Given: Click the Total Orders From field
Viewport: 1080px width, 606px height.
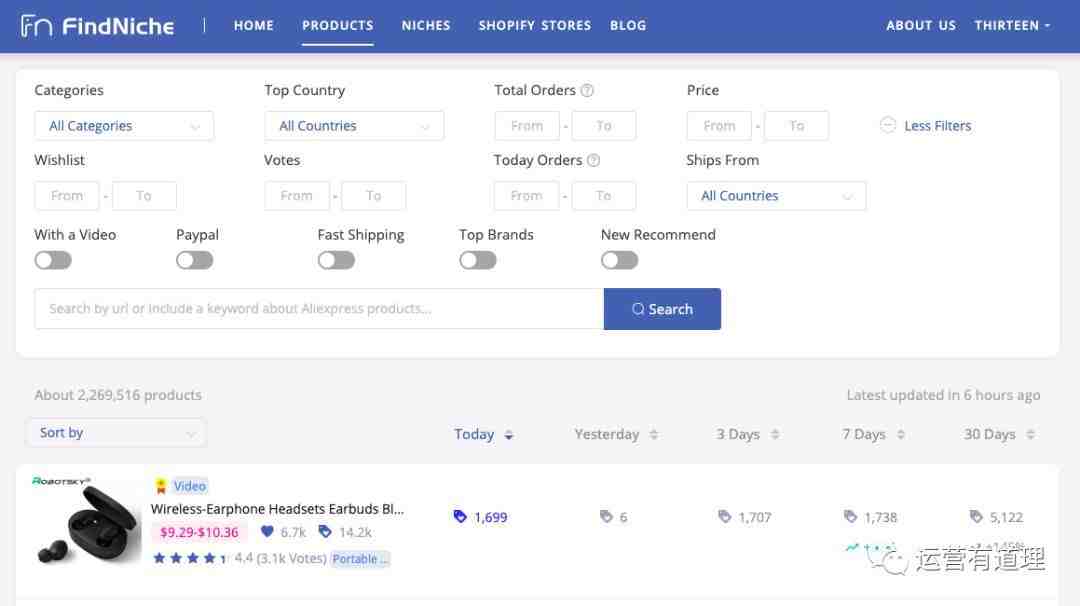Looking at the screenshot, I should (x=527, y=126).
